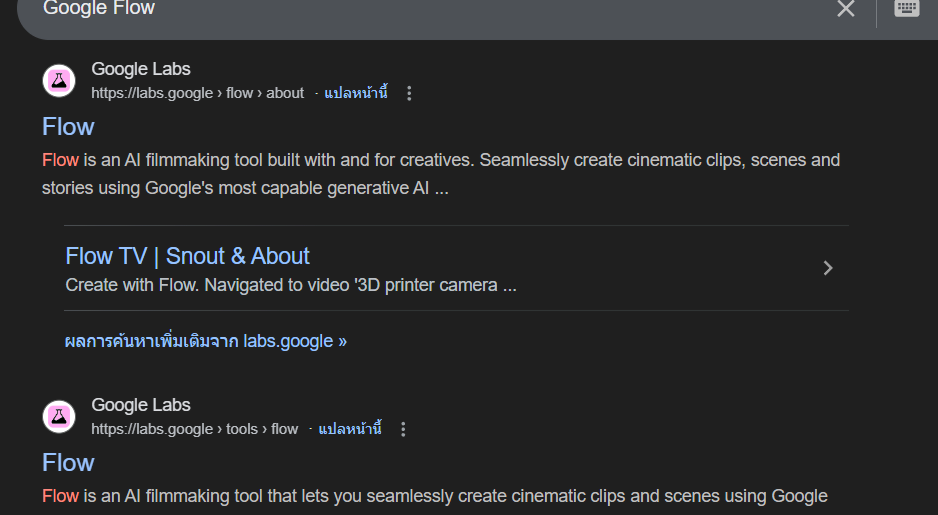Click the labs.google › flow › about breadcrumb URL
938x515 pixels.
197,93
